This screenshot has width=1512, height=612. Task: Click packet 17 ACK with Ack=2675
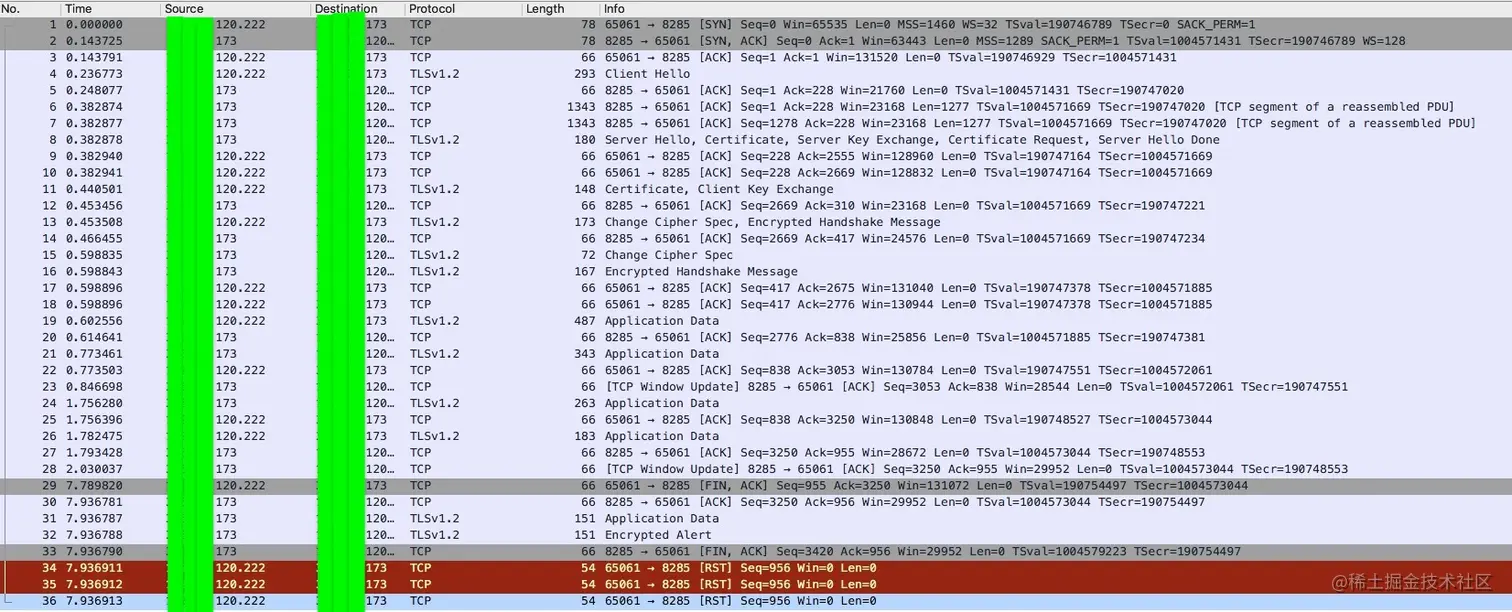point(756,288)
